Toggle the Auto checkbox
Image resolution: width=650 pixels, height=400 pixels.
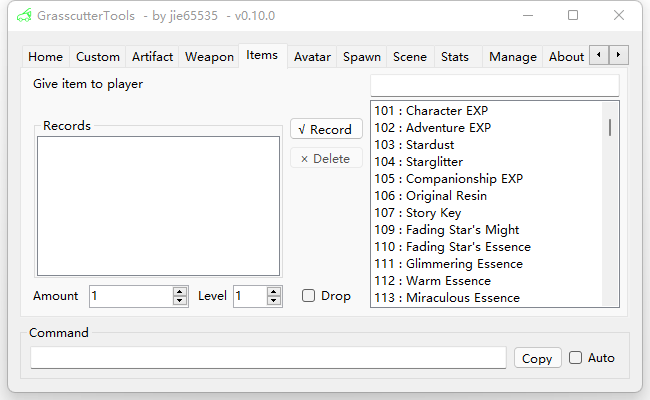(x=575, y=357)
